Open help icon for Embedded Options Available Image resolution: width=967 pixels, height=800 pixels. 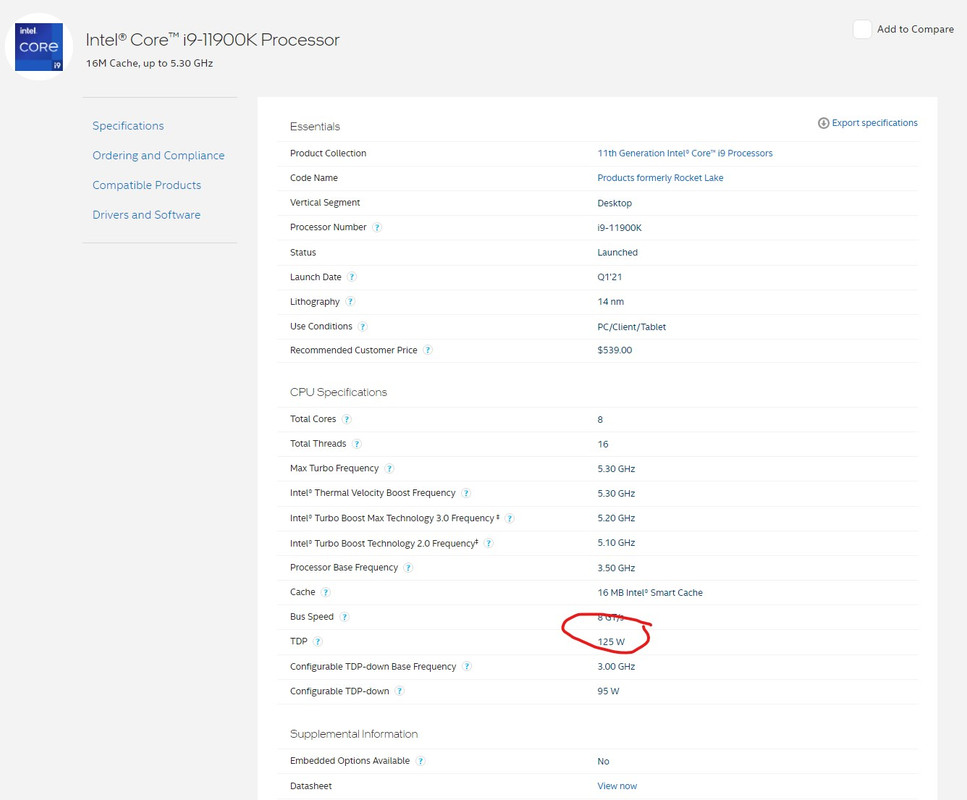click(420, 761)
